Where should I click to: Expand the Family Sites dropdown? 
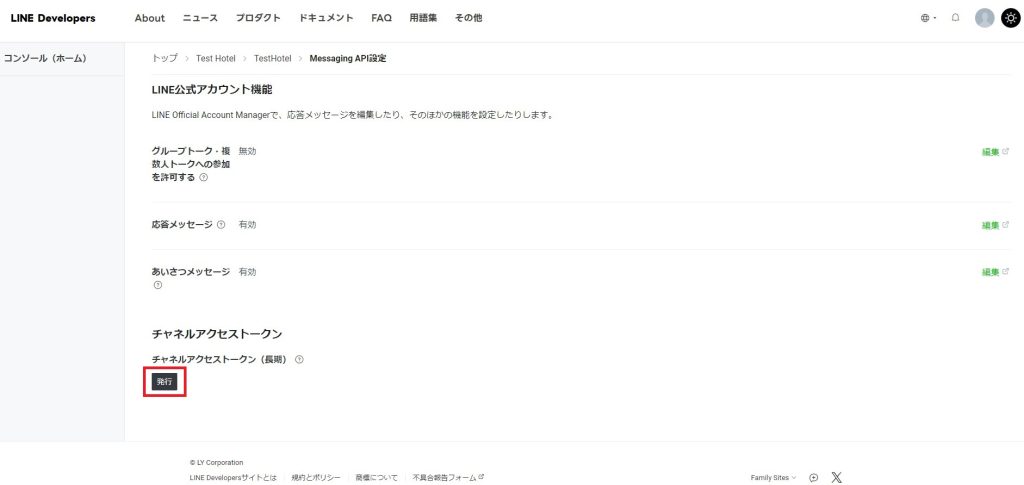[773, 477]
